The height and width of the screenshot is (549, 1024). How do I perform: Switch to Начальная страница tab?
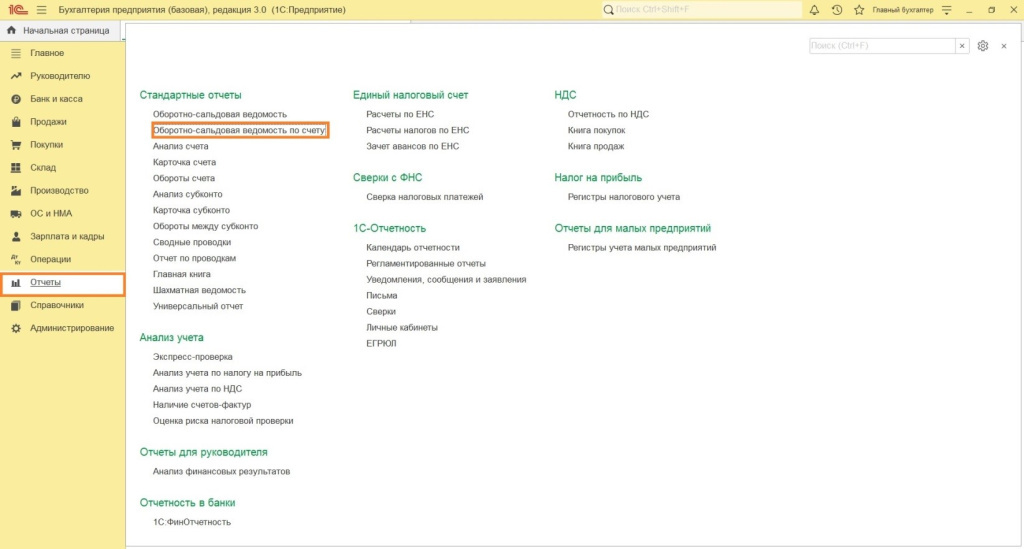(66, 30)
